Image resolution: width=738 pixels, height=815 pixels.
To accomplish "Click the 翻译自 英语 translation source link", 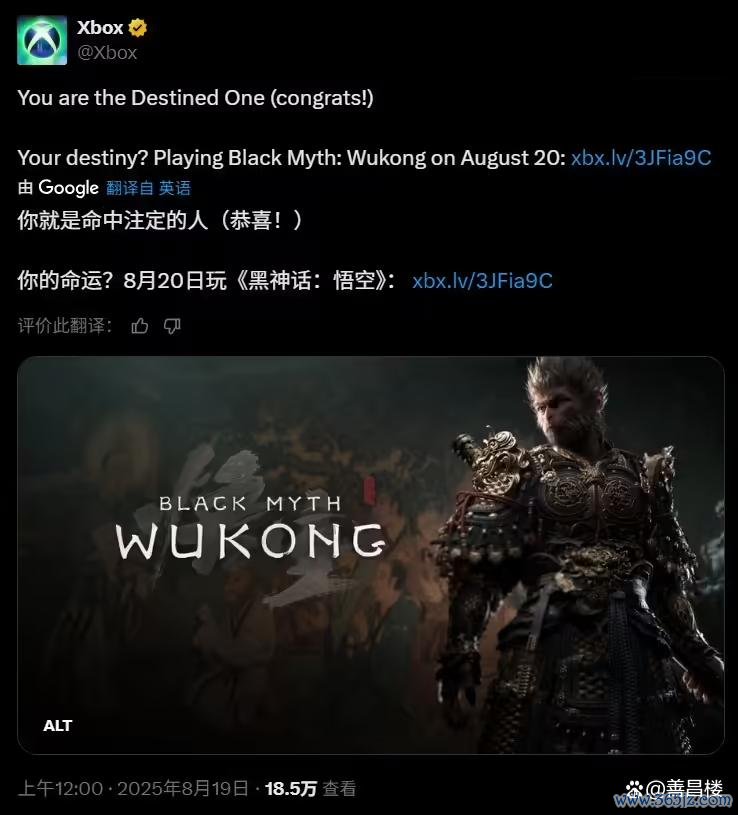I will click(x=149, y=188).
